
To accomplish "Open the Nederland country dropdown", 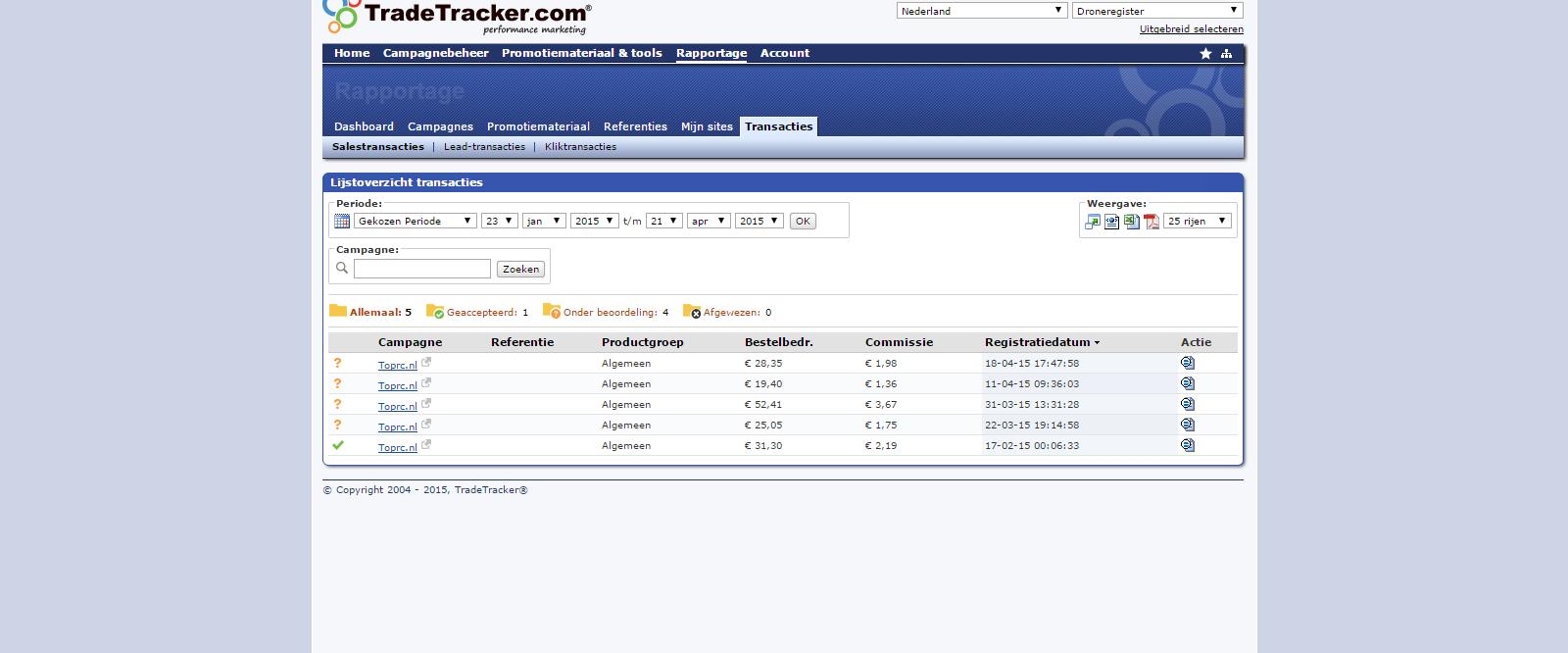I will click(982, 11).
